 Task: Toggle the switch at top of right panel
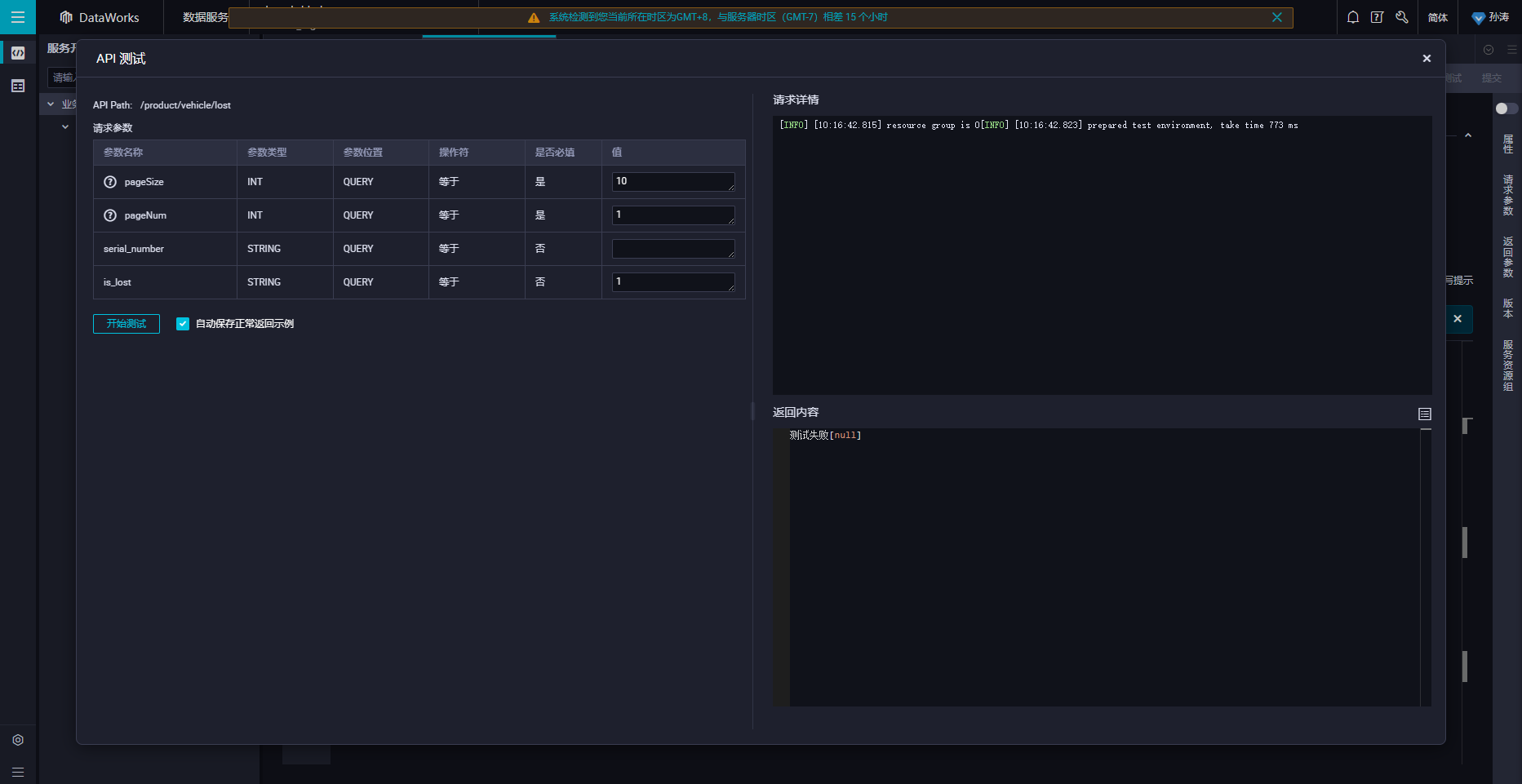1506,109
